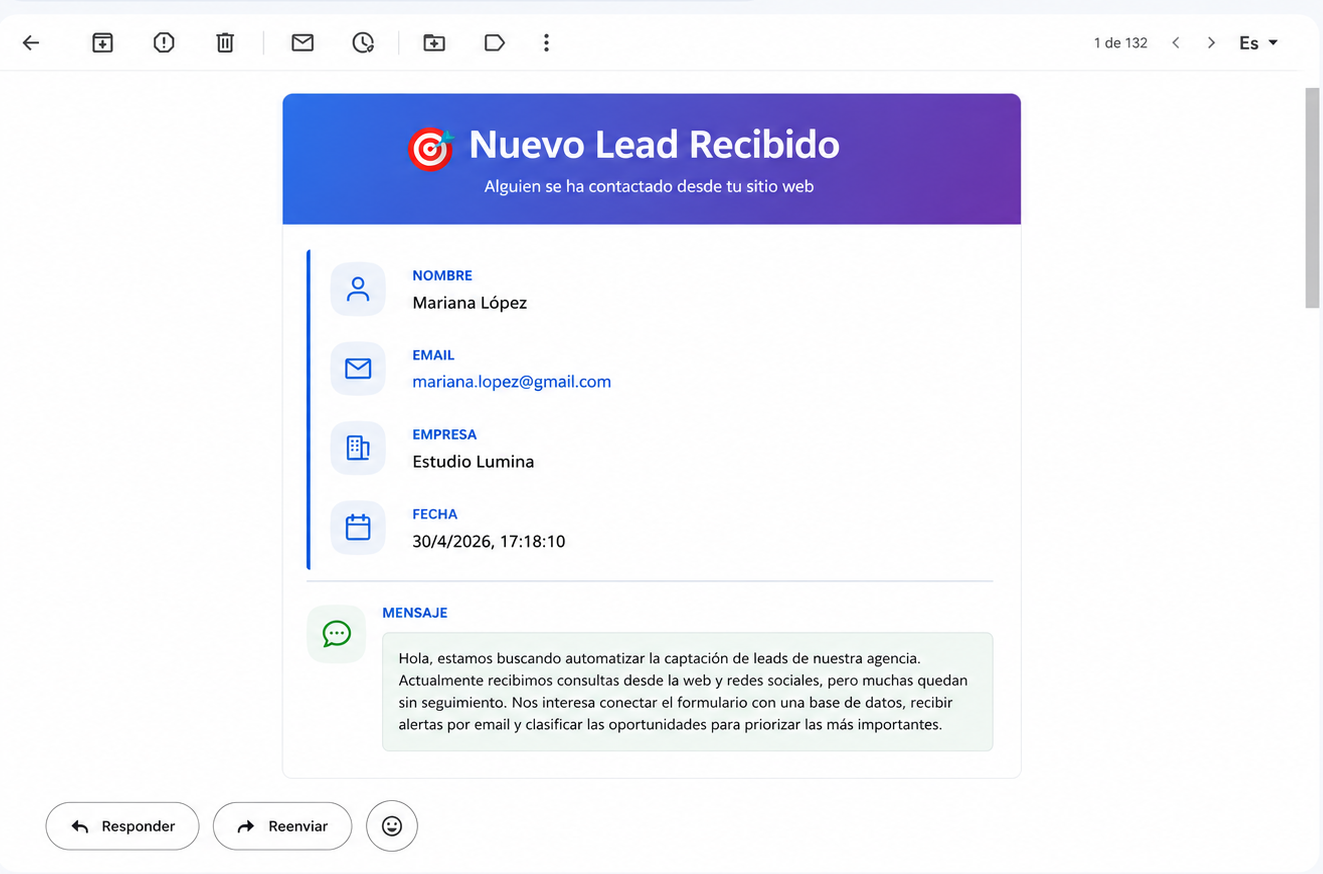Open the emoji reaction button

pos(392,826)
